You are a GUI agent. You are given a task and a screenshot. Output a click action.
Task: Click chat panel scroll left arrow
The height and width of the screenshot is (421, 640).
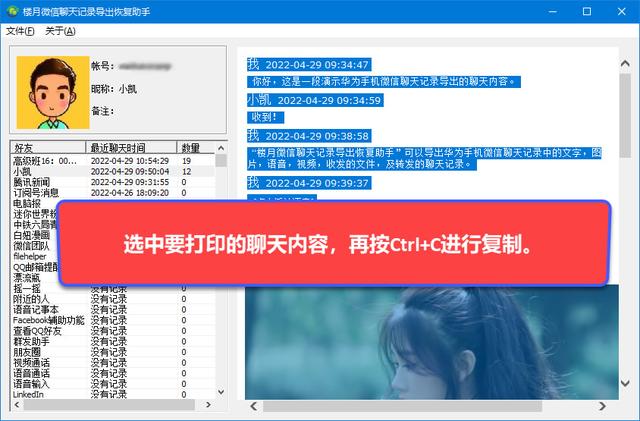tap(253, 406)
